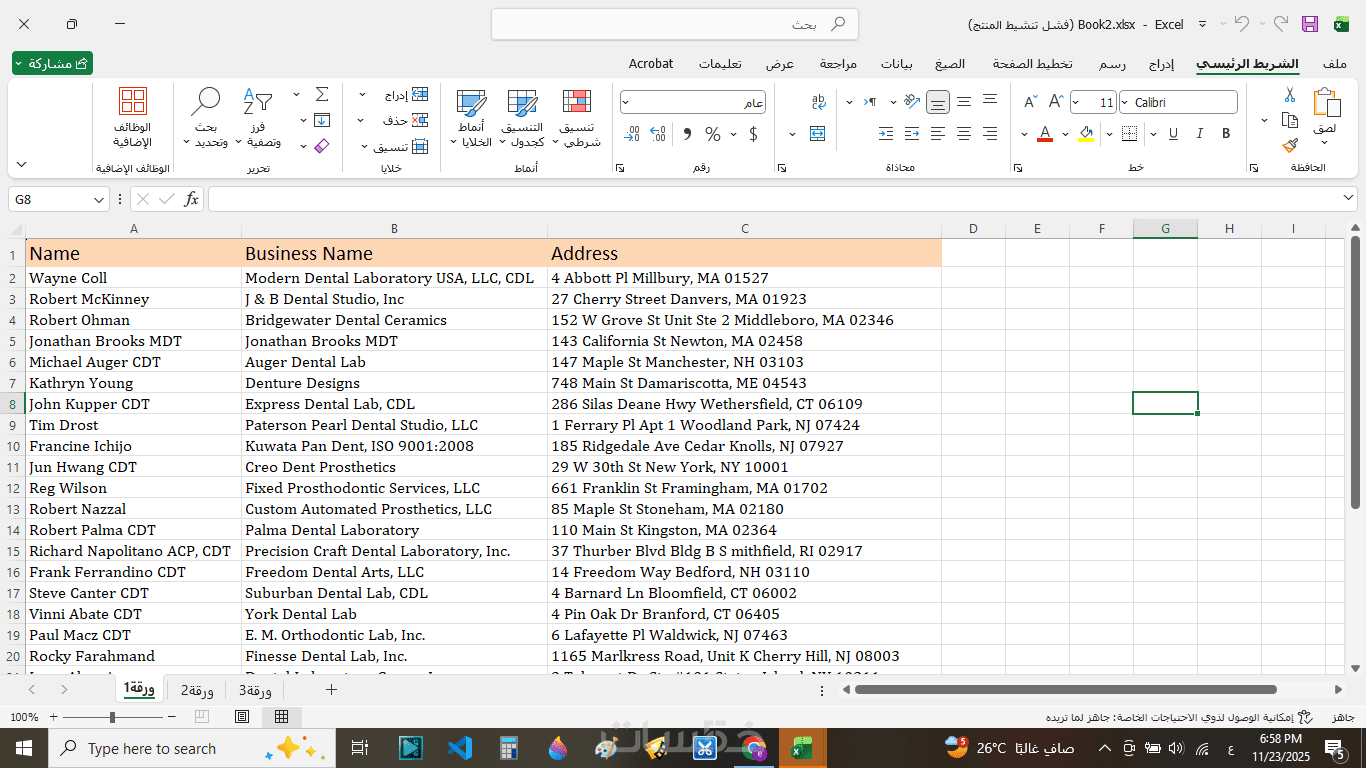Toggle the highlighted bottom align button
Image resolution: width=1366 pixels, height=768 pixels.
938,102
